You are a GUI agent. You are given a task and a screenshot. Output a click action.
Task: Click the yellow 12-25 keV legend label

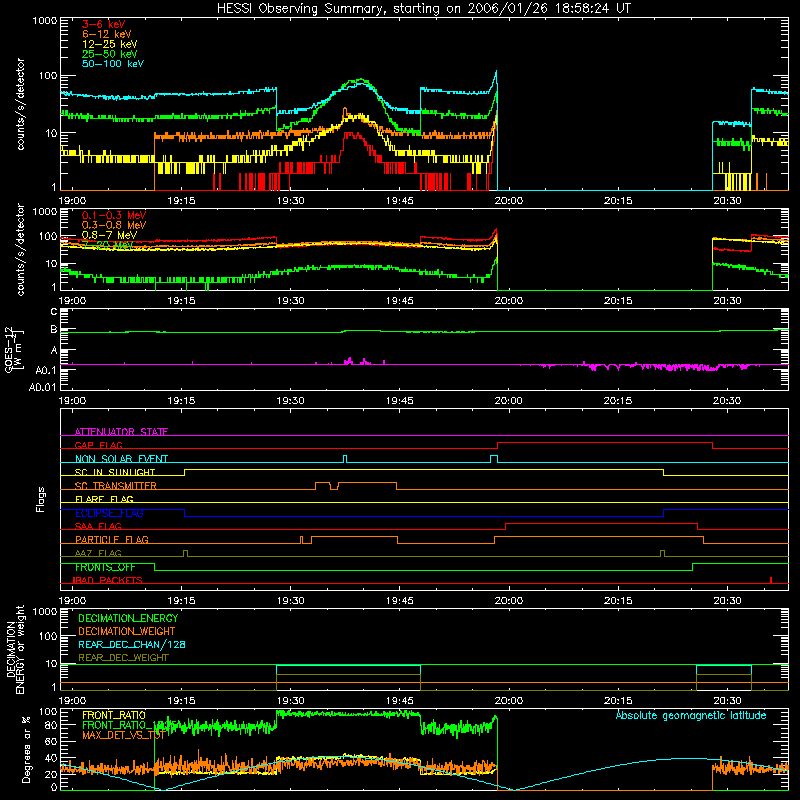(x=110, y=44)
